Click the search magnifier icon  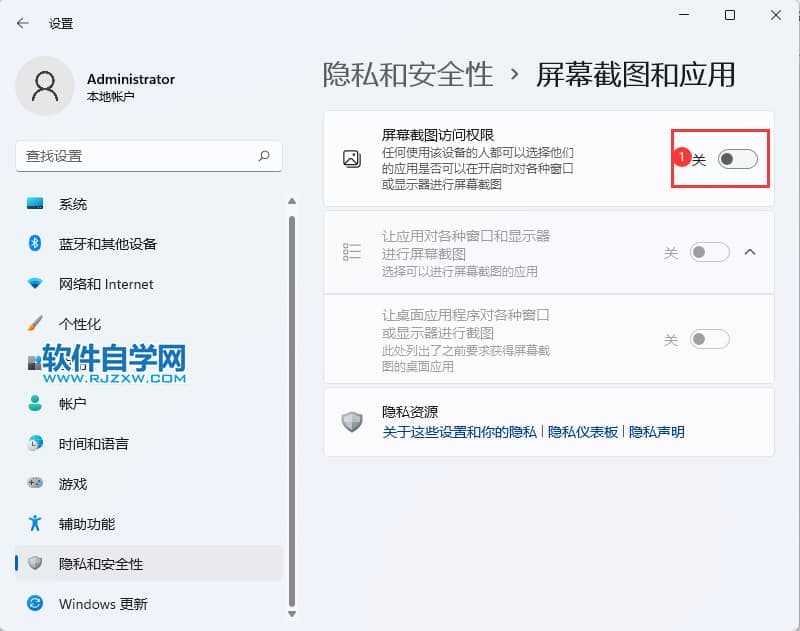click(264, 156)
